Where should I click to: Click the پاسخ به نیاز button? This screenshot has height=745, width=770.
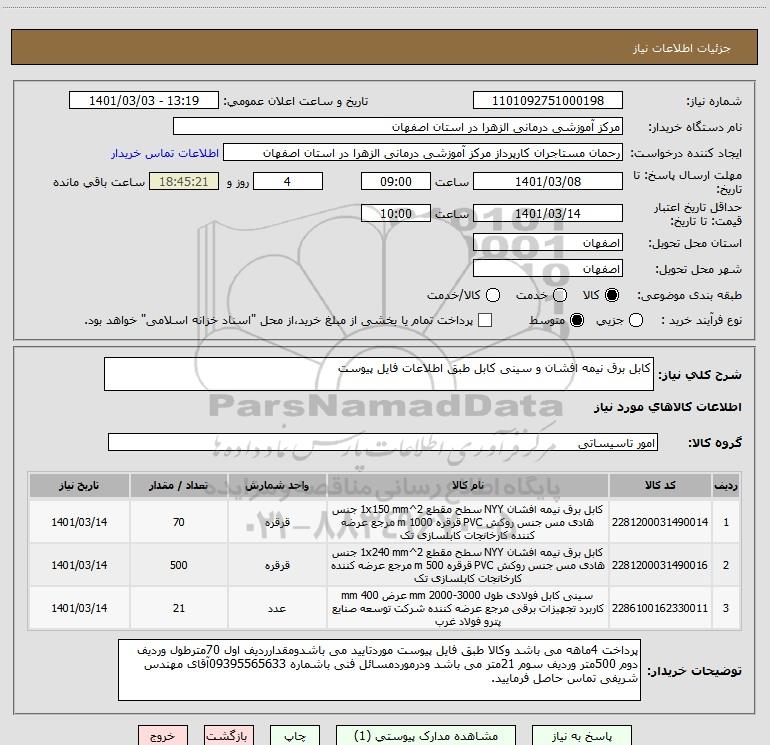coord(582,736)
